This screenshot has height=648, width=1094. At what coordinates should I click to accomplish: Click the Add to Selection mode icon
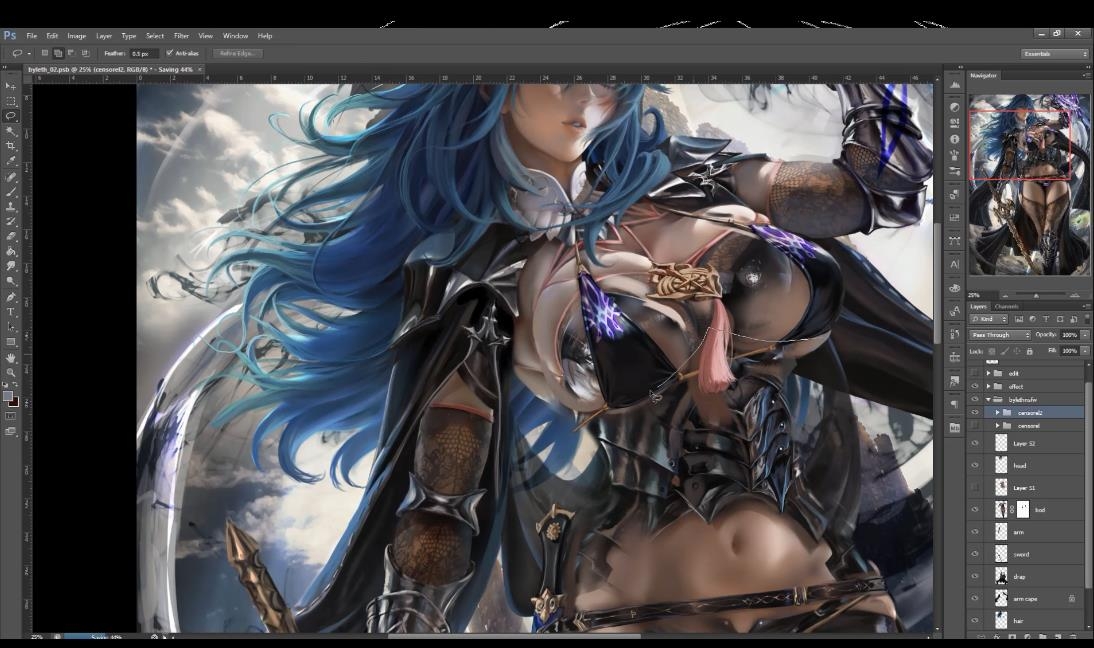click(58, 53)
